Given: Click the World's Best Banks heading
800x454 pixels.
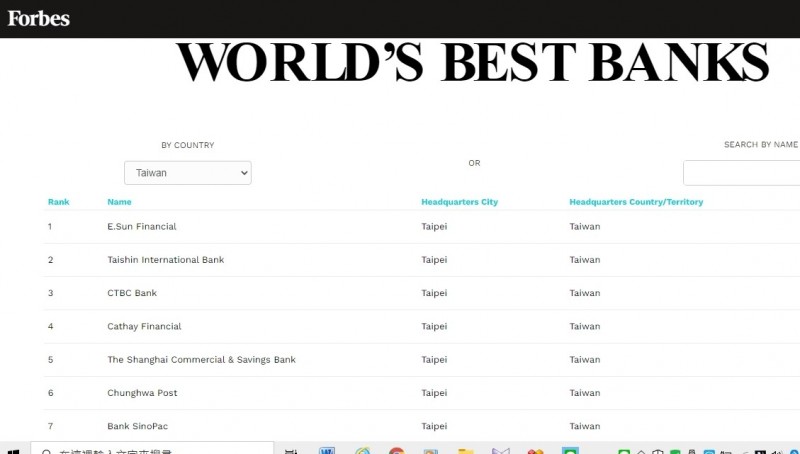Looking at the screenshot, I should (472, 63).
